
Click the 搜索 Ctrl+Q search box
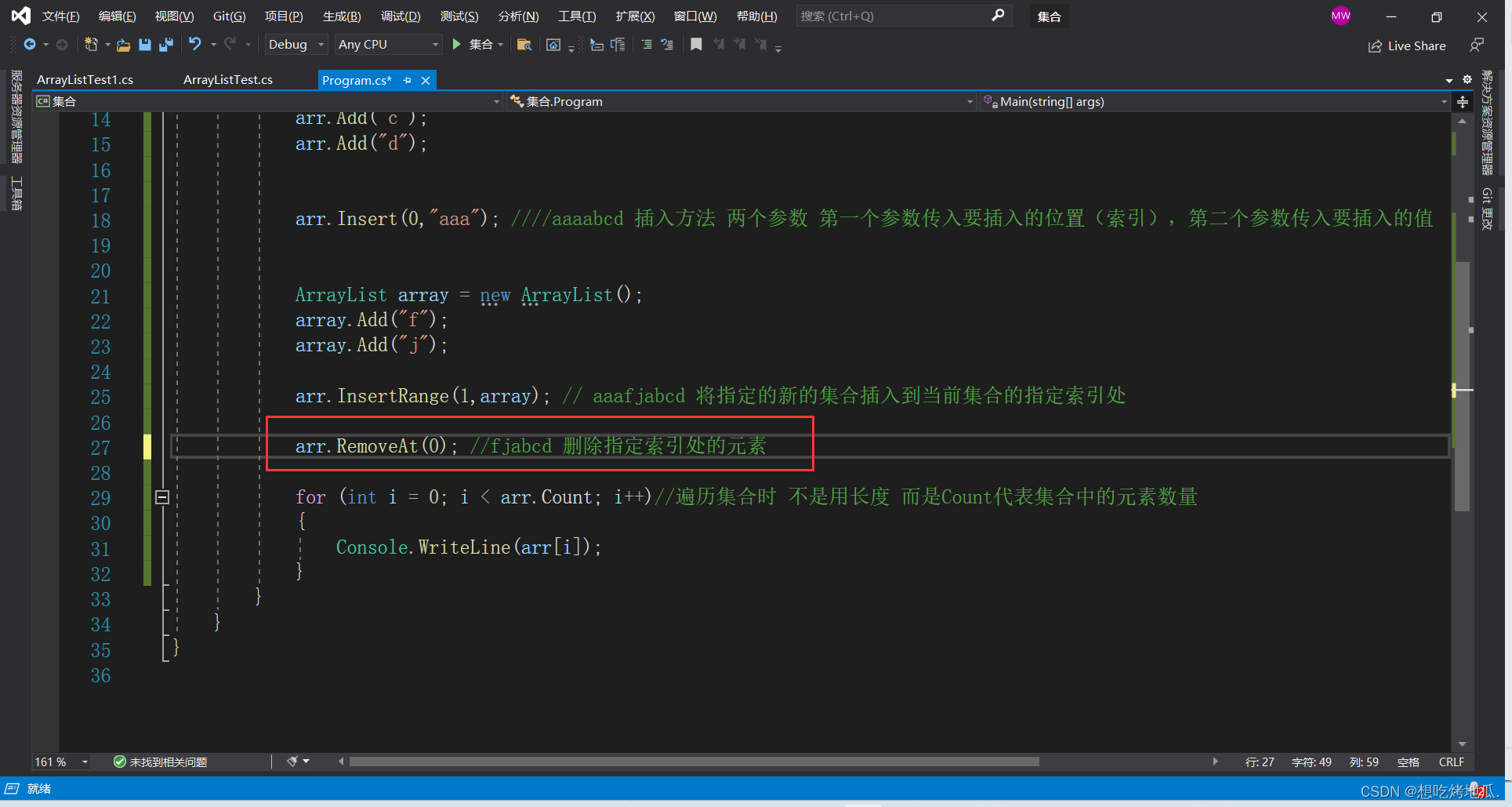pyautogui.click(x=901, y=16)
